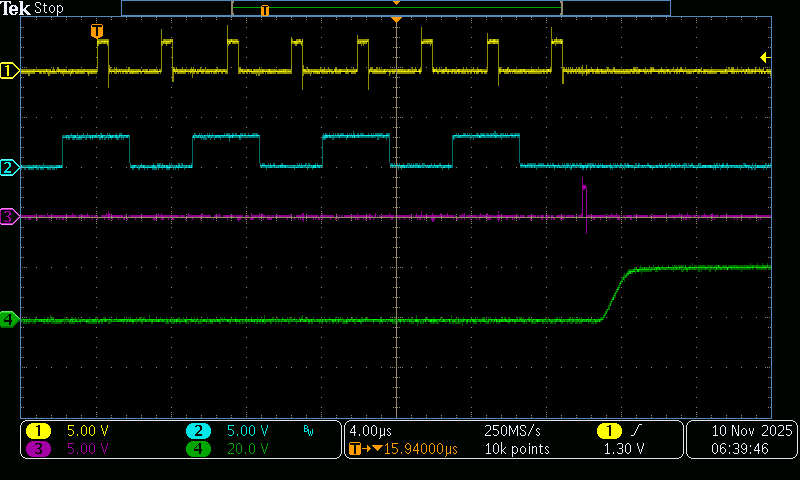Click the T marker in the record overview bar
This screenshot has height=480, width=800.
pos(265,9)
